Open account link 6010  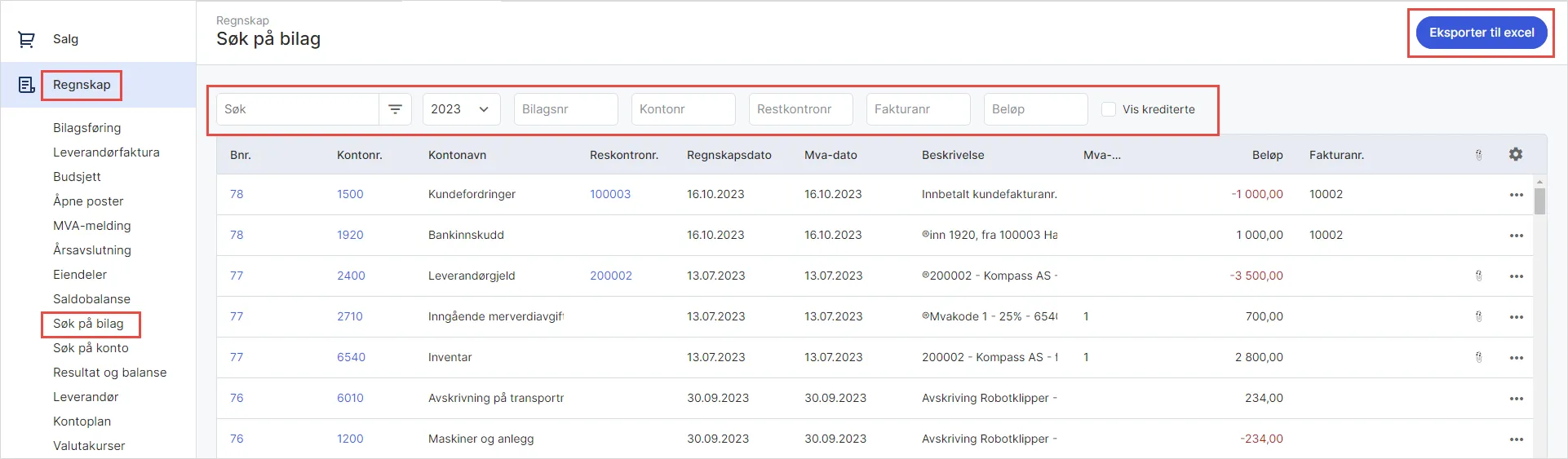350,398
